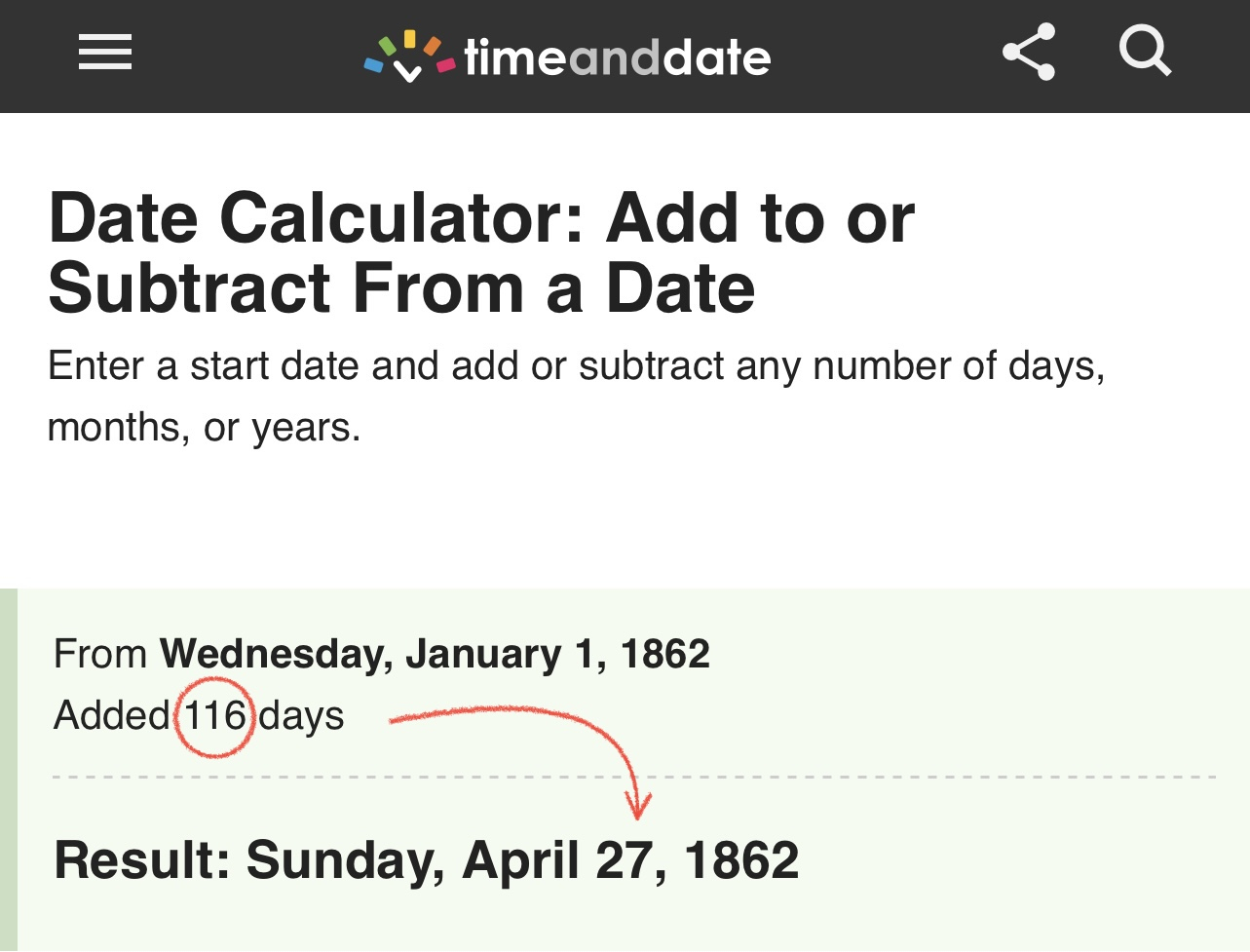
Task: Open the hamburger navigation menu
Action: tap(105, 52)
